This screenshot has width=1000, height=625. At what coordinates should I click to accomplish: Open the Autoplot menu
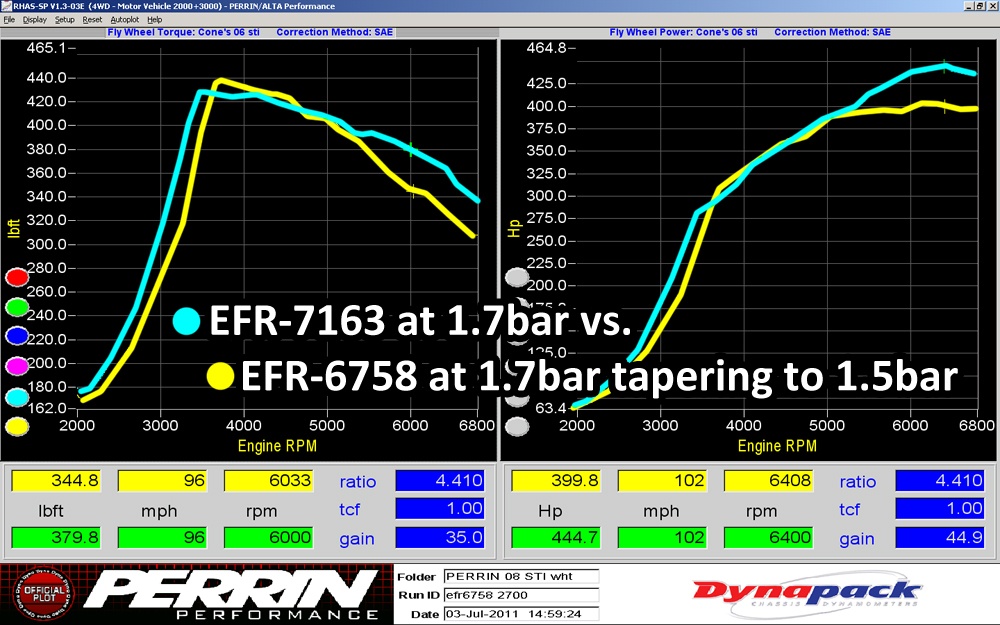click(124, 20)
